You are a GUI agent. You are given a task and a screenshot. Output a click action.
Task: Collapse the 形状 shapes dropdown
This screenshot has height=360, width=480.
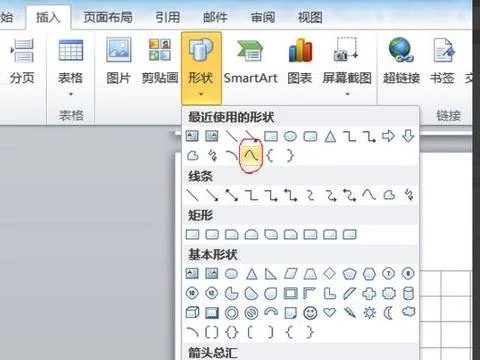click(x=201, y=67)
